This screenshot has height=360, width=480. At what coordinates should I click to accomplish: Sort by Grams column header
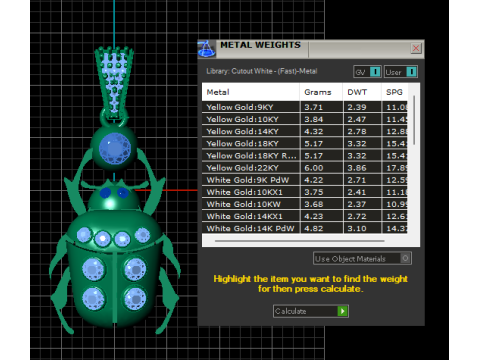pyautogui.click(x=321, y=92)
